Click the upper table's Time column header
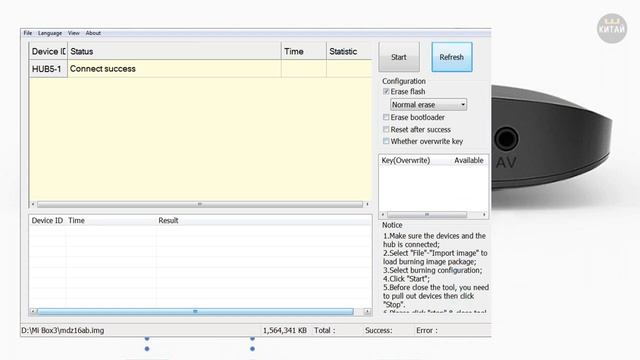 click(304, 51)
